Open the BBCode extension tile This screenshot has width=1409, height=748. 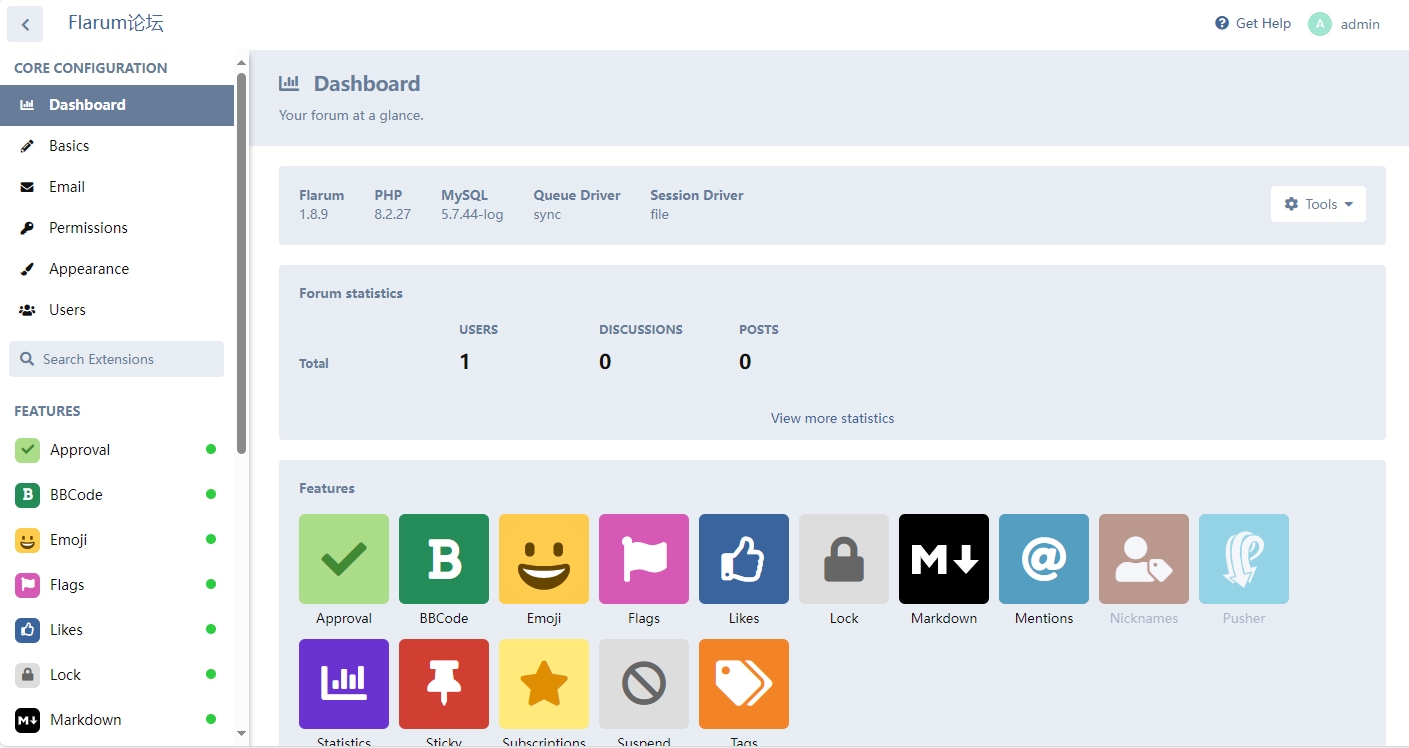(443, 559)
